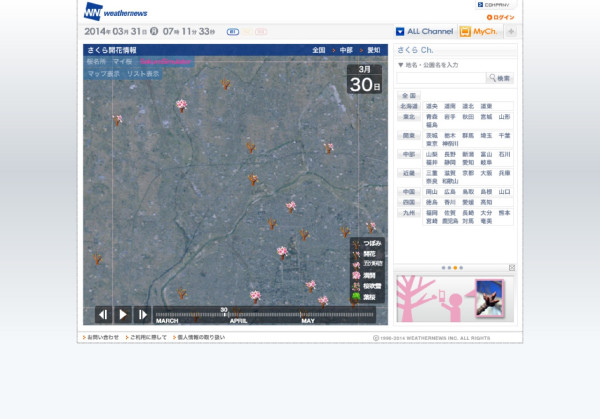Image resolution: width=600 pixels, height=419 pixels.
Task: Click the 検索 search button
Action: (x=500, y=78)
